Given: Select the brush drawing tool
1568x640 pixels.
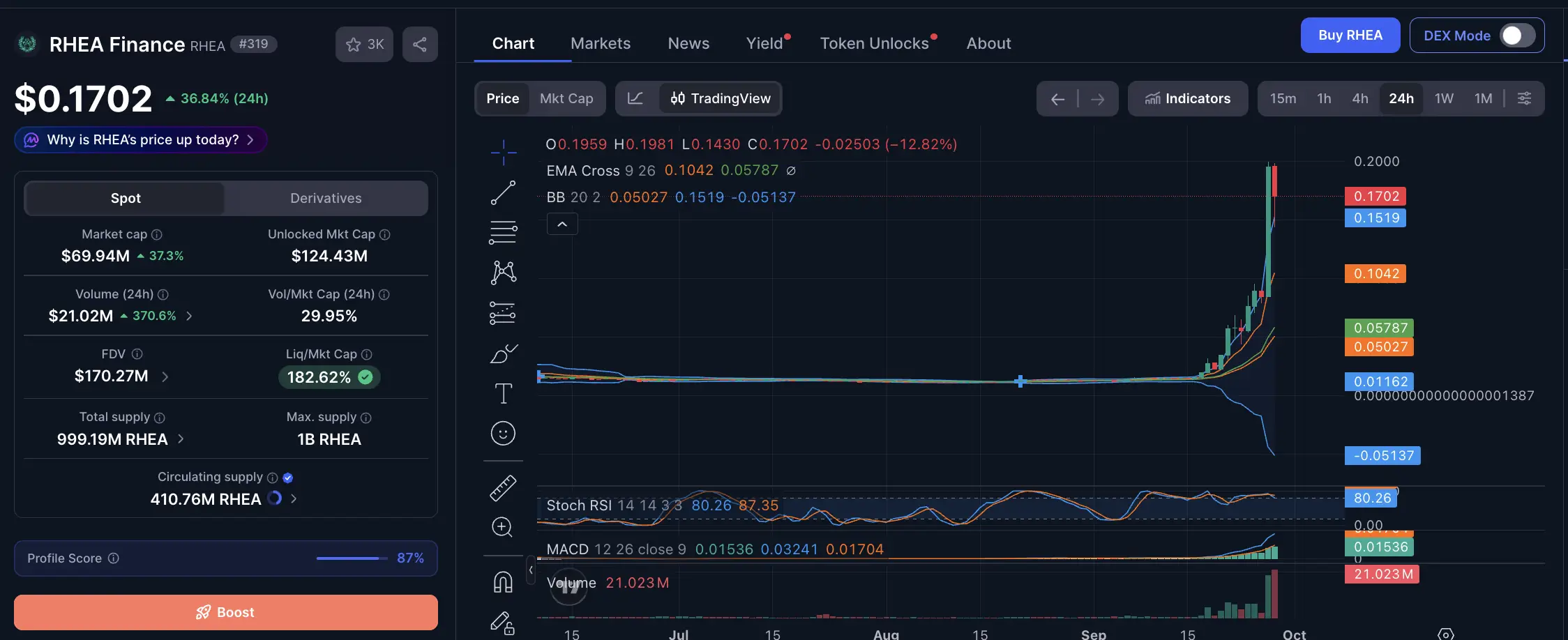Looking at the screenshot, I should [503, 353].
